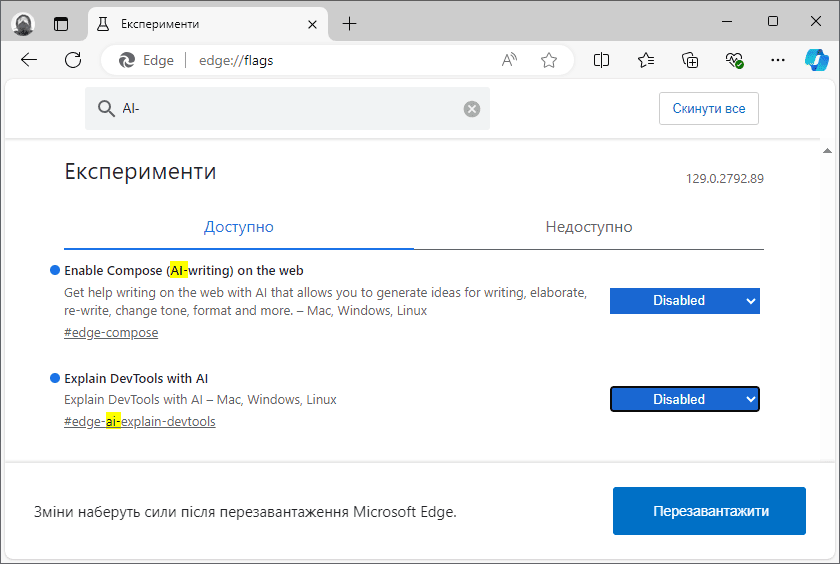Open the Copilot sidebar icon

click(816, 60)
